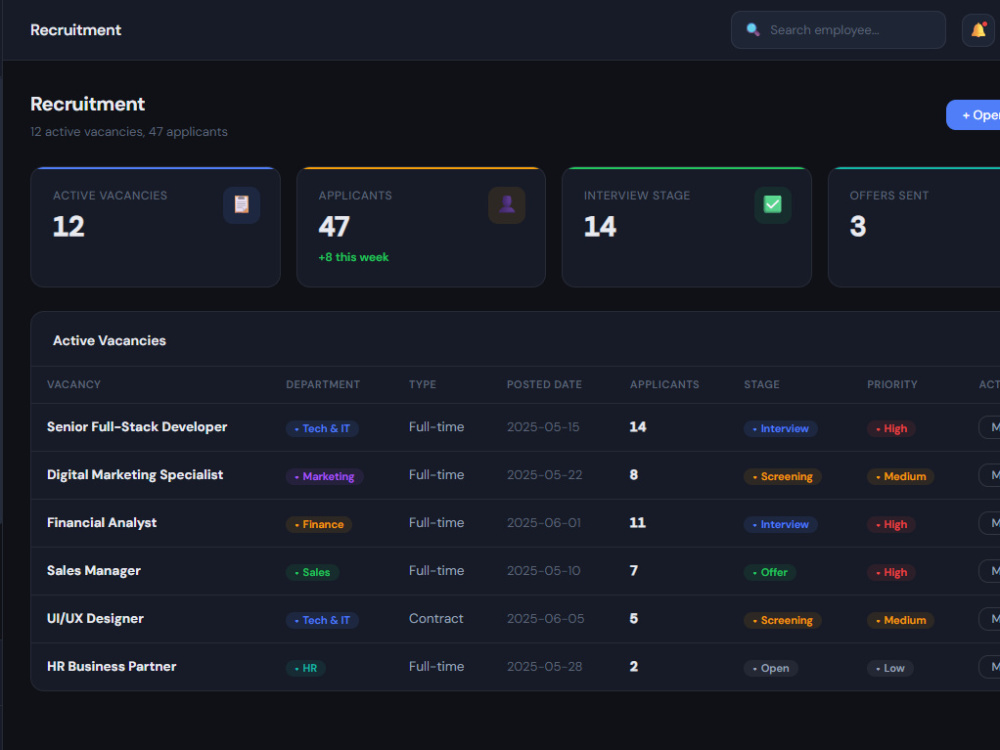Click Screening badge for Digital Marketing Specialist
The height and width of the screenshot is (750, 1000).
tap(783, 476)
